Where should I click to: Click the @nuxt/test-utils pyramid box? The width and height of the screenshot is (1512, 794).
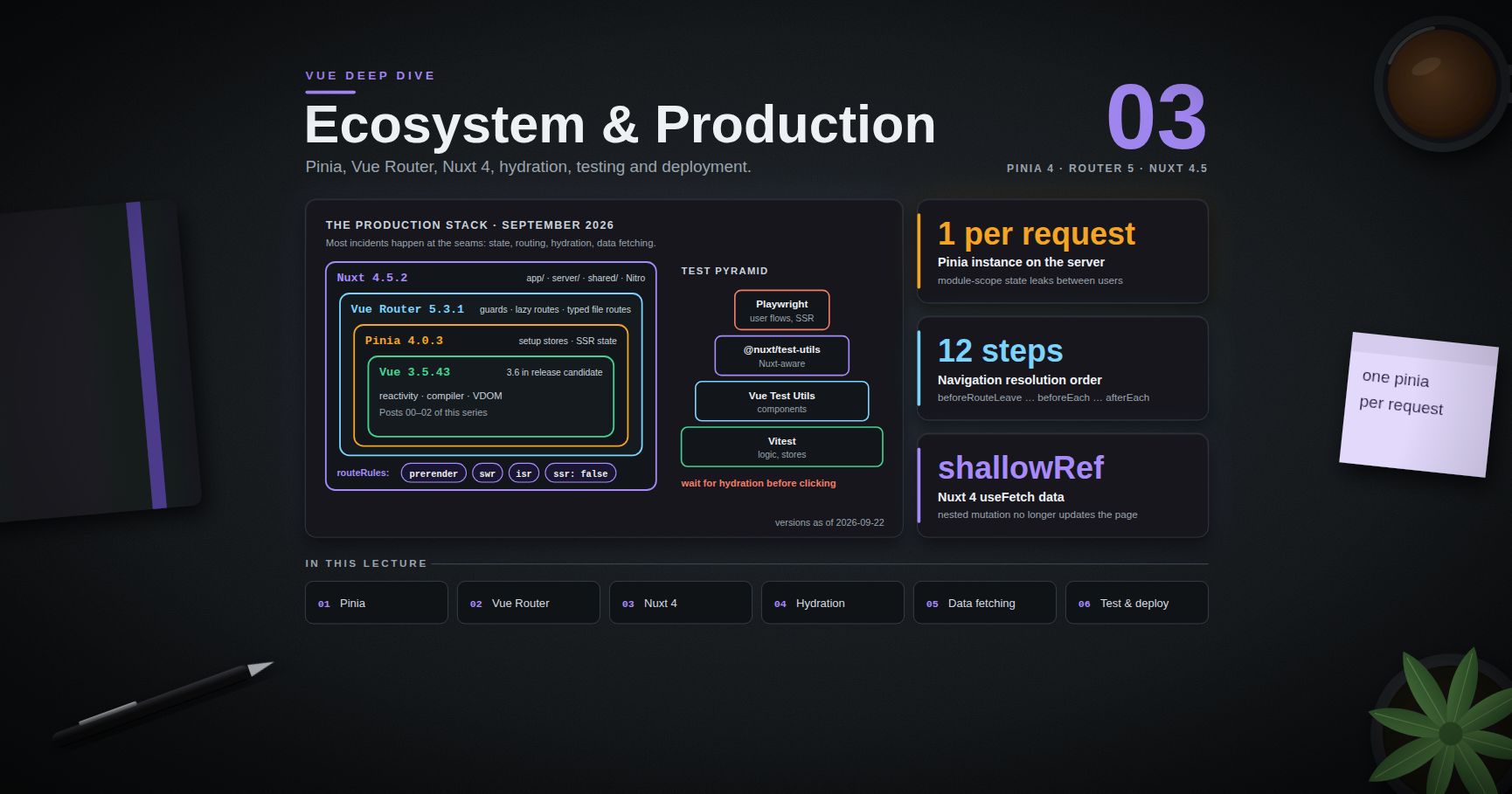(x=782, y=356)
